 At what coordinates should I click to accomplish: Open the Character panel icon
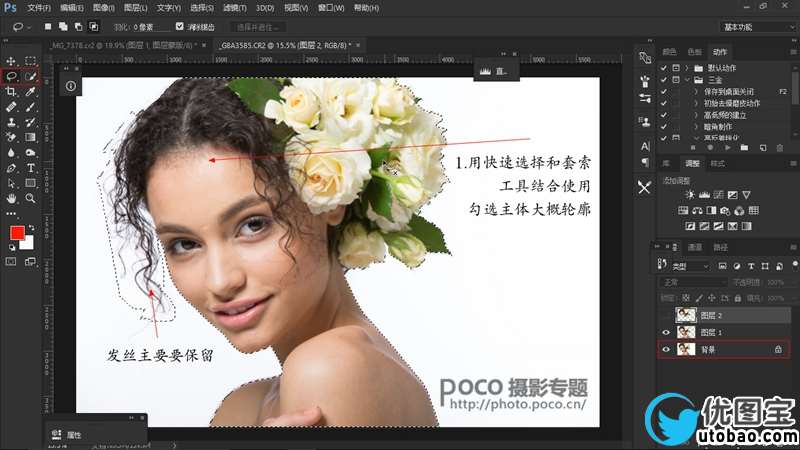[x=645, y=146]
